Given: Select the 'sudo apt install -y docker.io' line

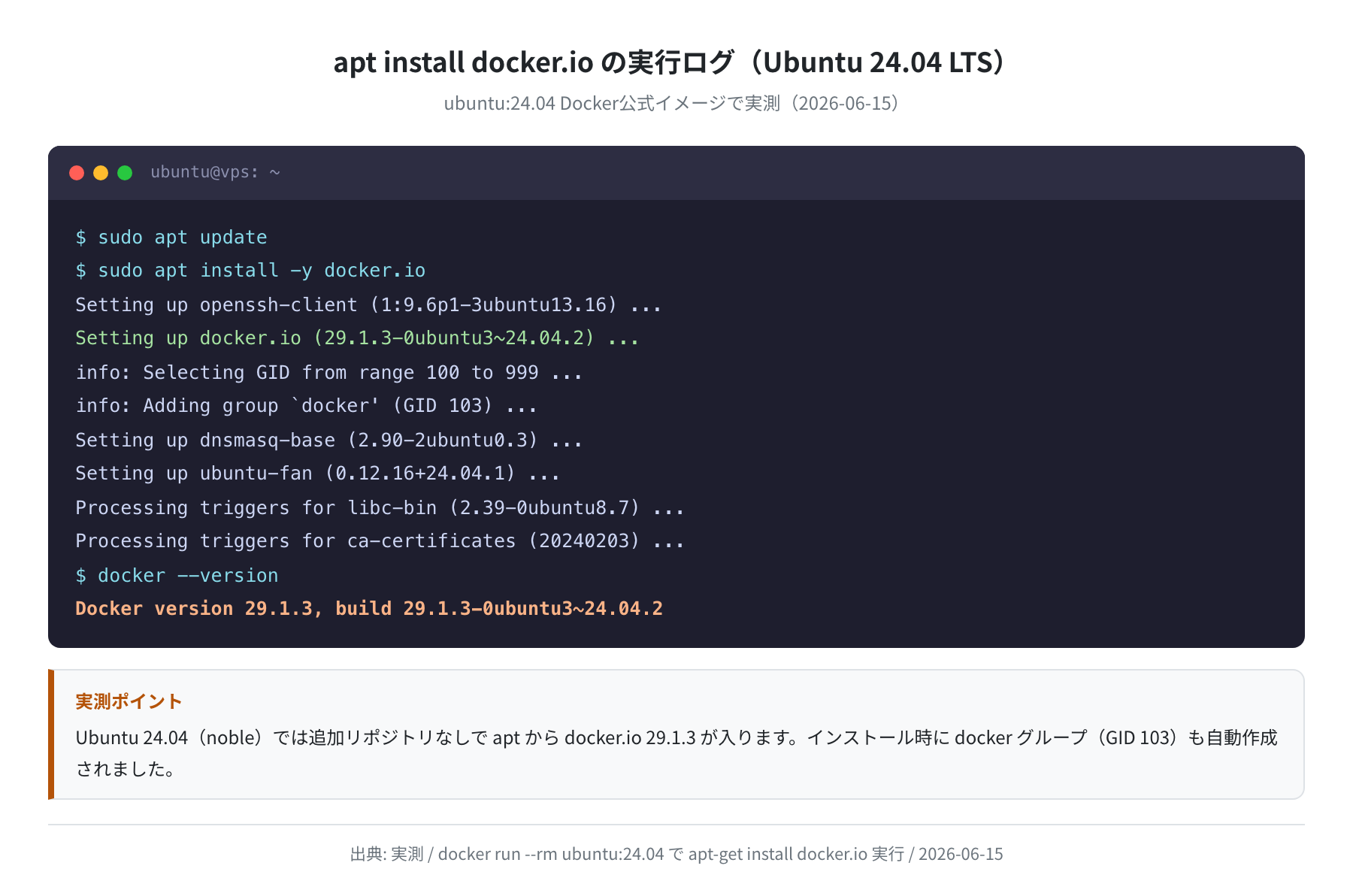Looking at the screenshot, I should [x=250, y=271].
